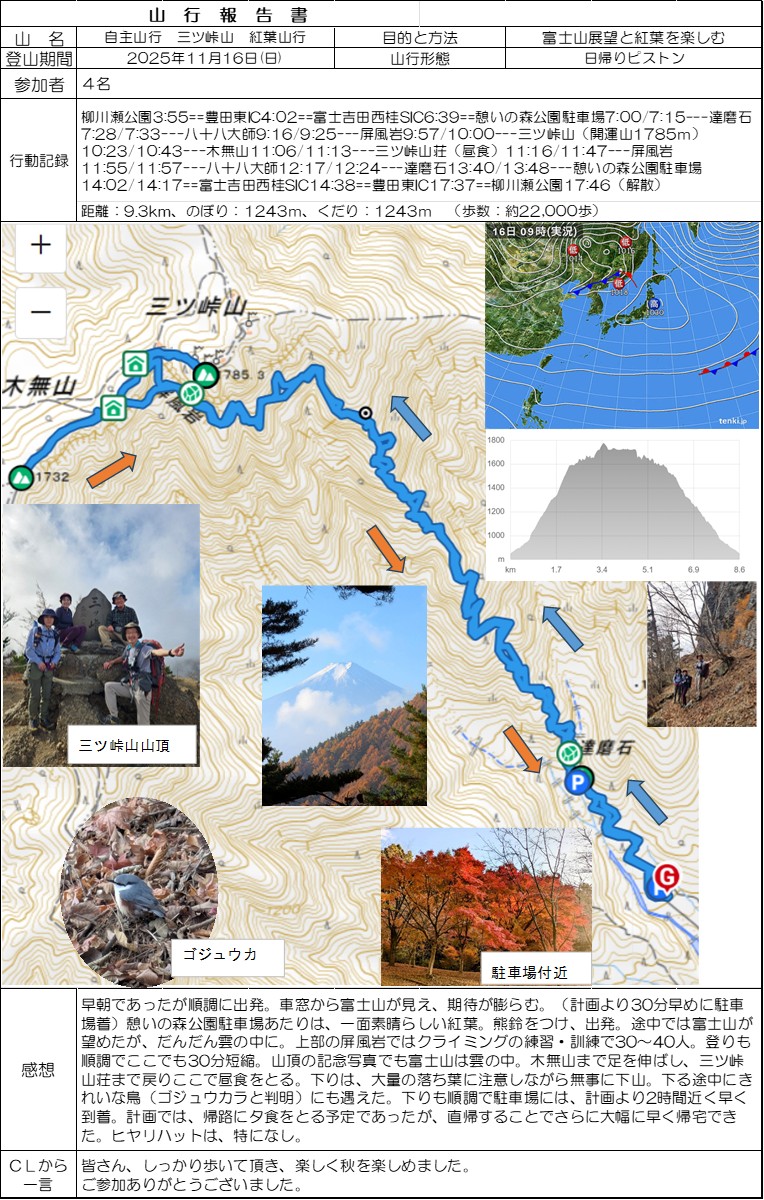764x1200 pixels.
Task: Click the 山行報告書 title heading
Action: click(x=228, y=15)
